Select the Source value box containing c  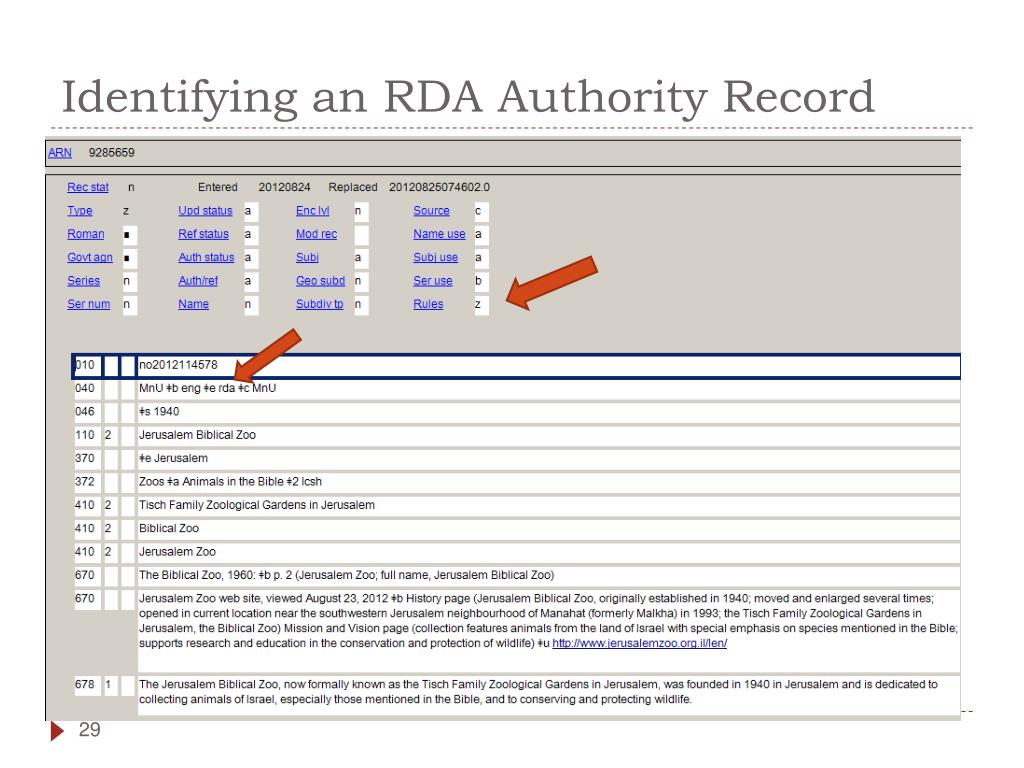coord(481,211)
